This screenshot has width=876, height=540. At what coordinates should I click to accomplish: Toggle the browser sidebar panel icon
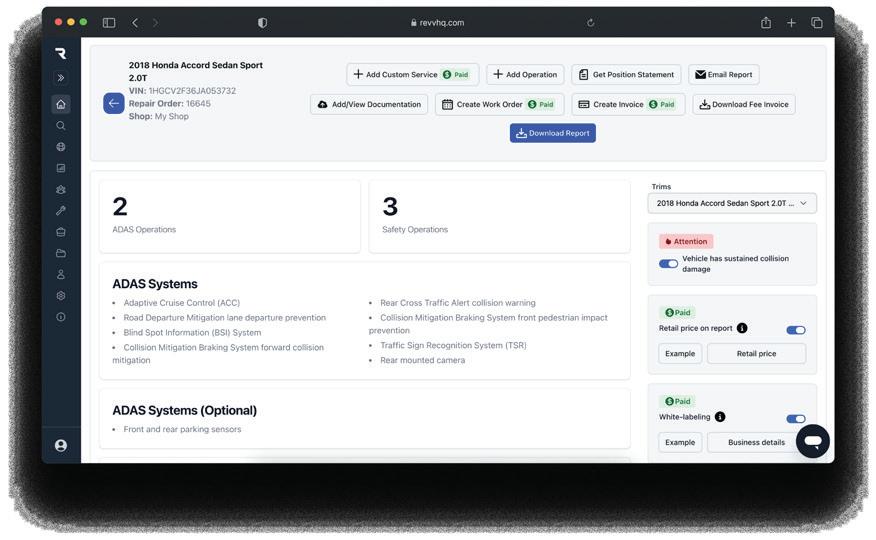click(109, 22)
